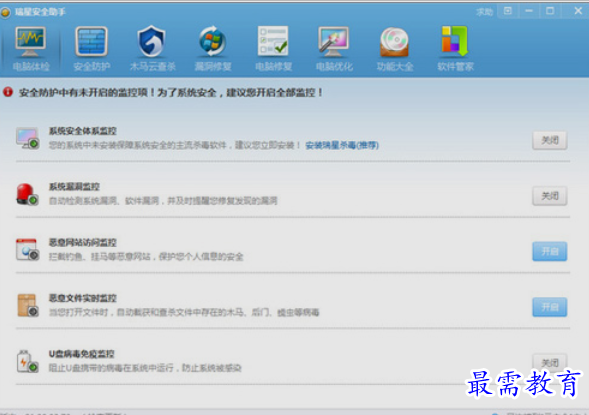Click the 系统安全体系监控 heading
The width and height of the screenshot is (589, 415).
(x=83, y=131)
